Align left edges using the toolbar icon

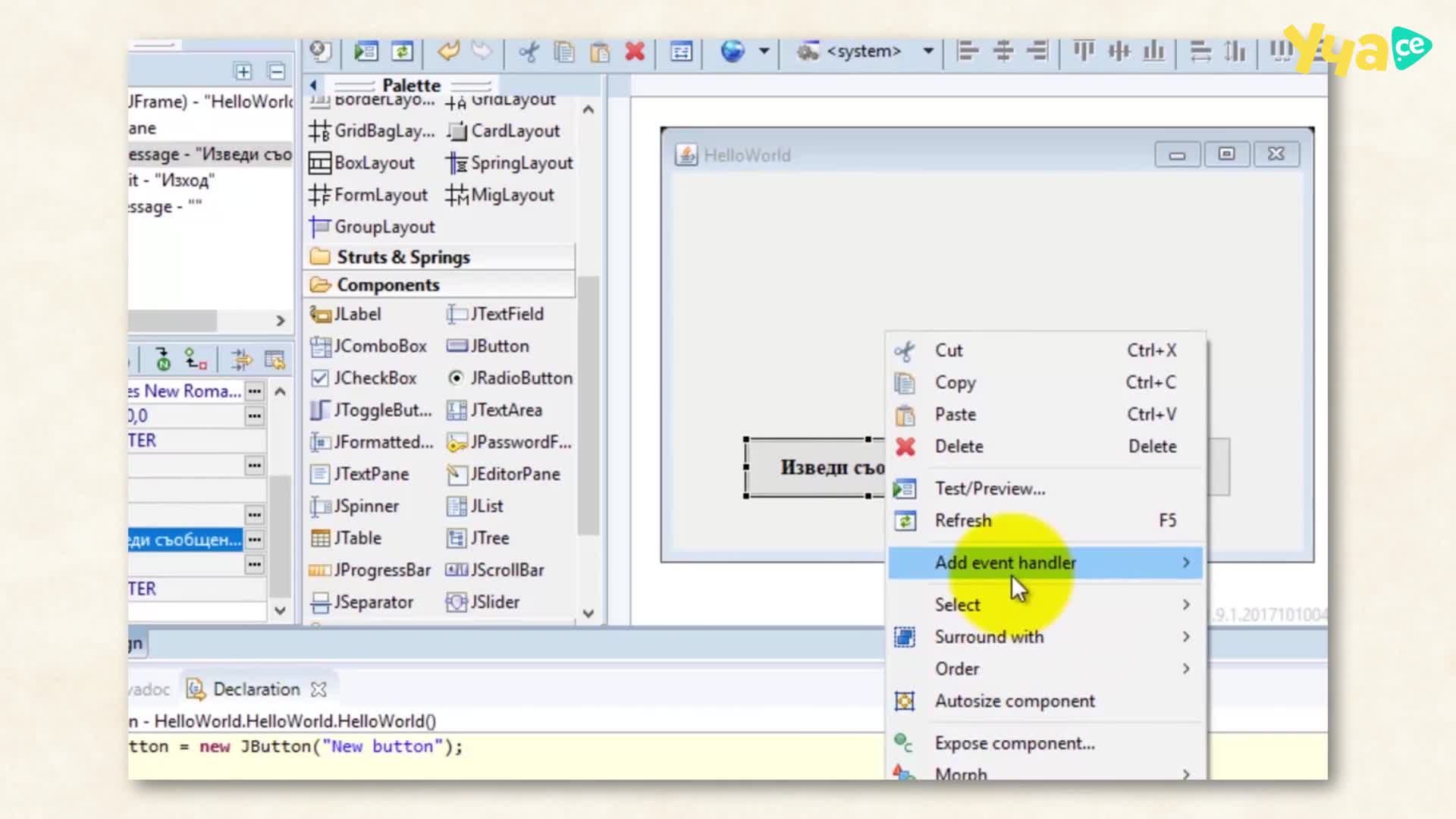pyautogui.click(x=968, y=52)
